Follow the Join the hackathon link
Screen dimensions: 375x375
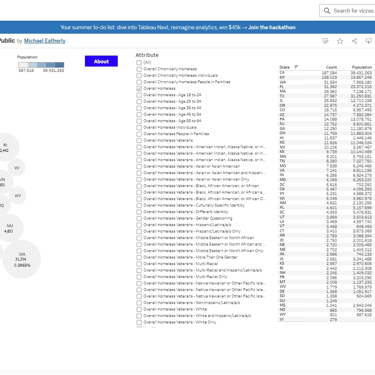pos(272,27)
